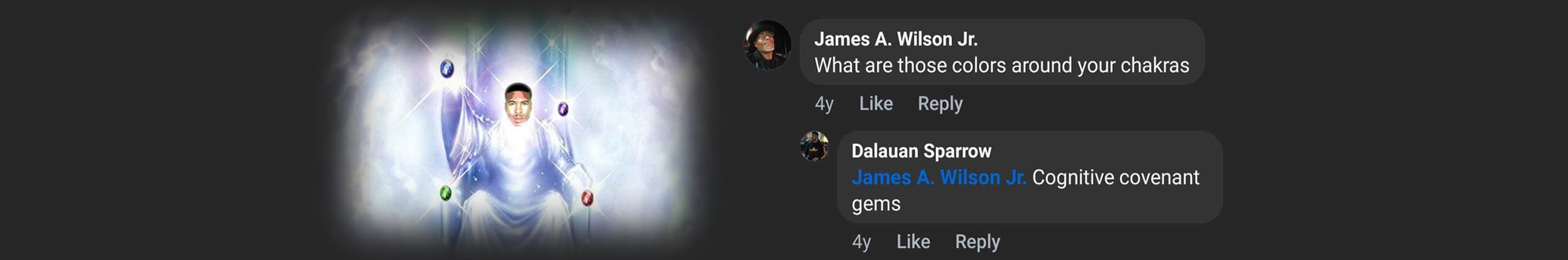Open James A. Wilson Jr.'s profile picture
Screen dimensions: 1568x260
pos(767,45)
